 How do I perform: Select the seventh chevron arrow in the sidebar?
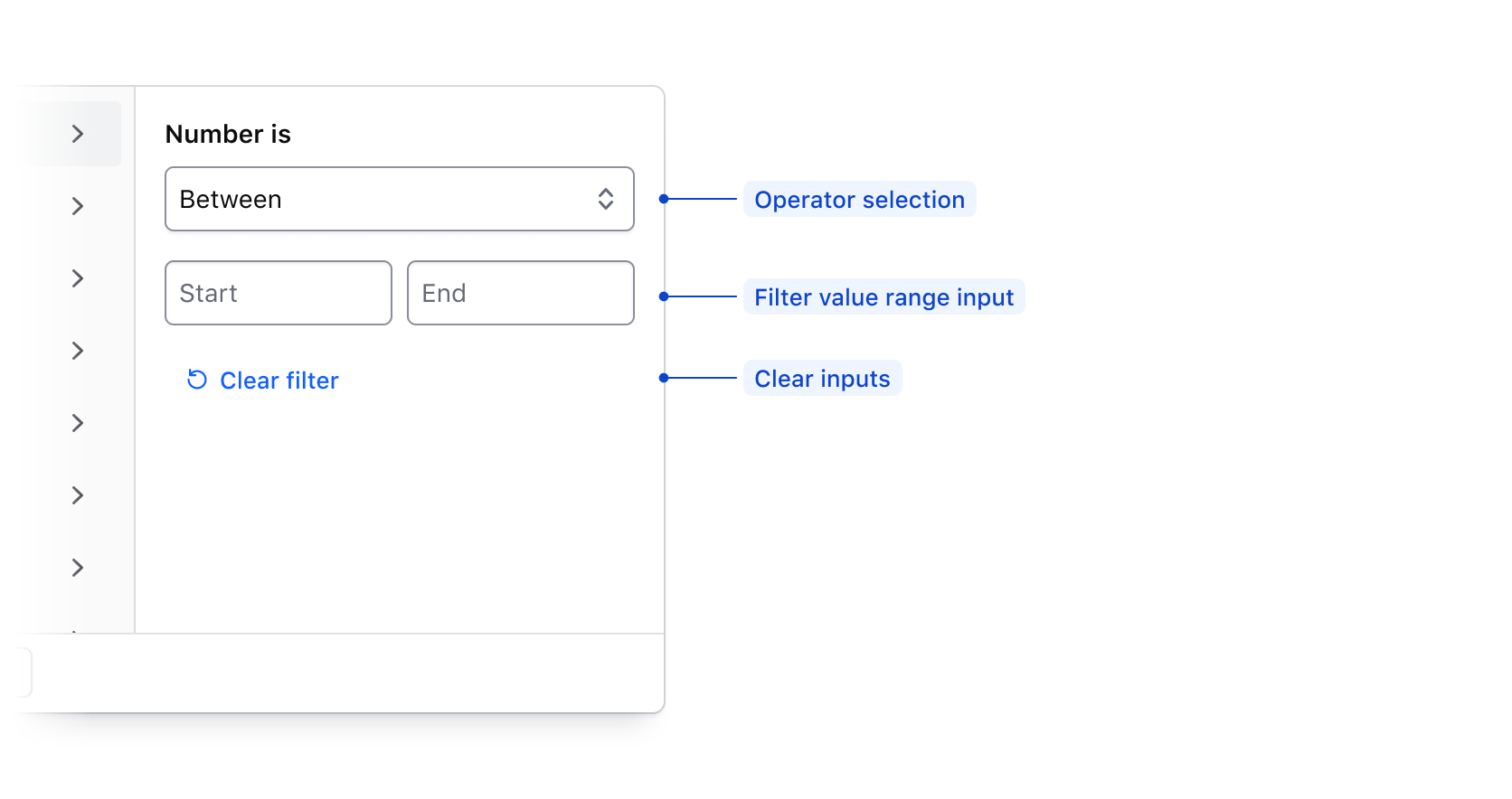click(x=78, y=568)
